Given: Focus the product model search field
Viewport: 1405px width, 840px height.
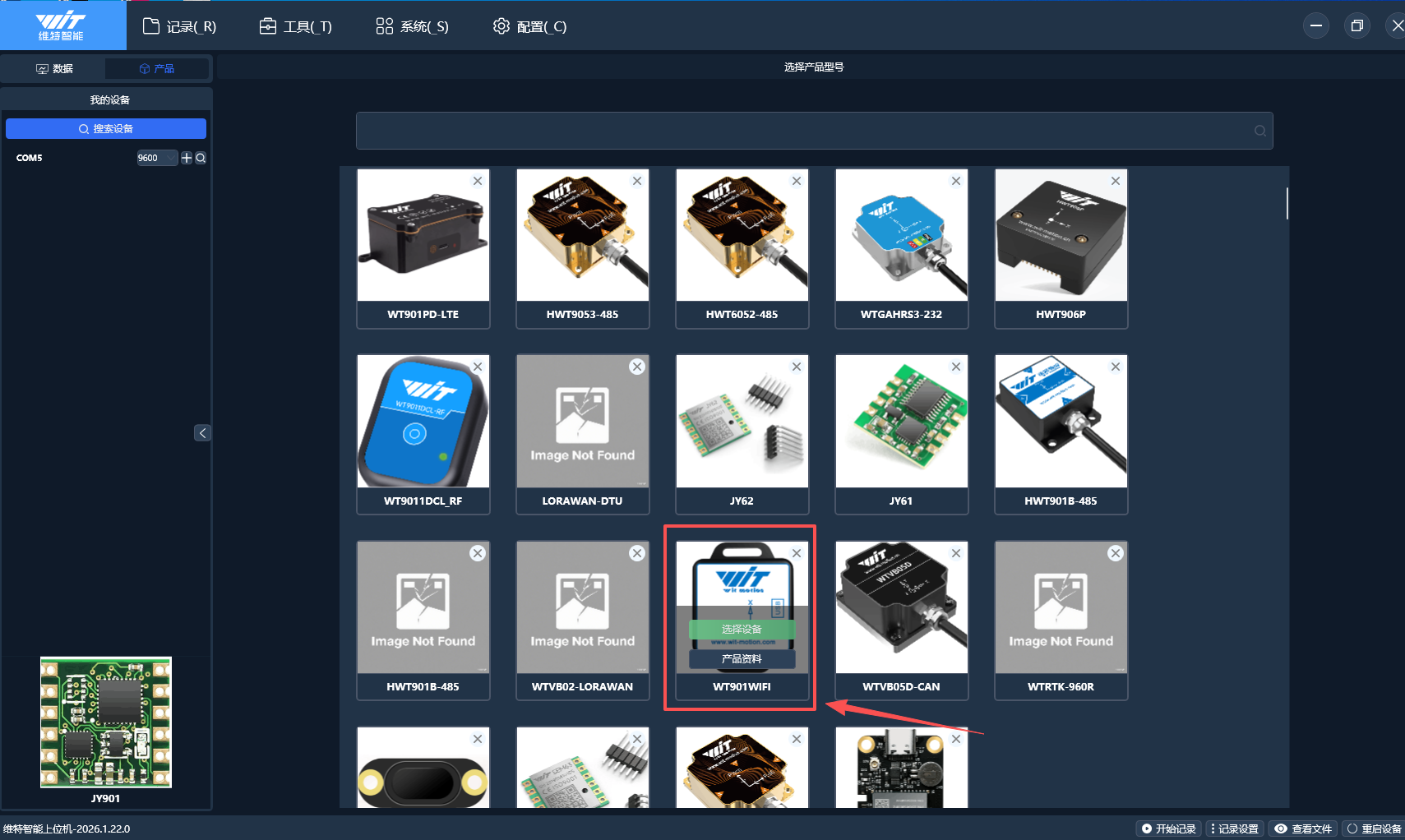Looking at the screenshot, I should (x=814, y=131).
